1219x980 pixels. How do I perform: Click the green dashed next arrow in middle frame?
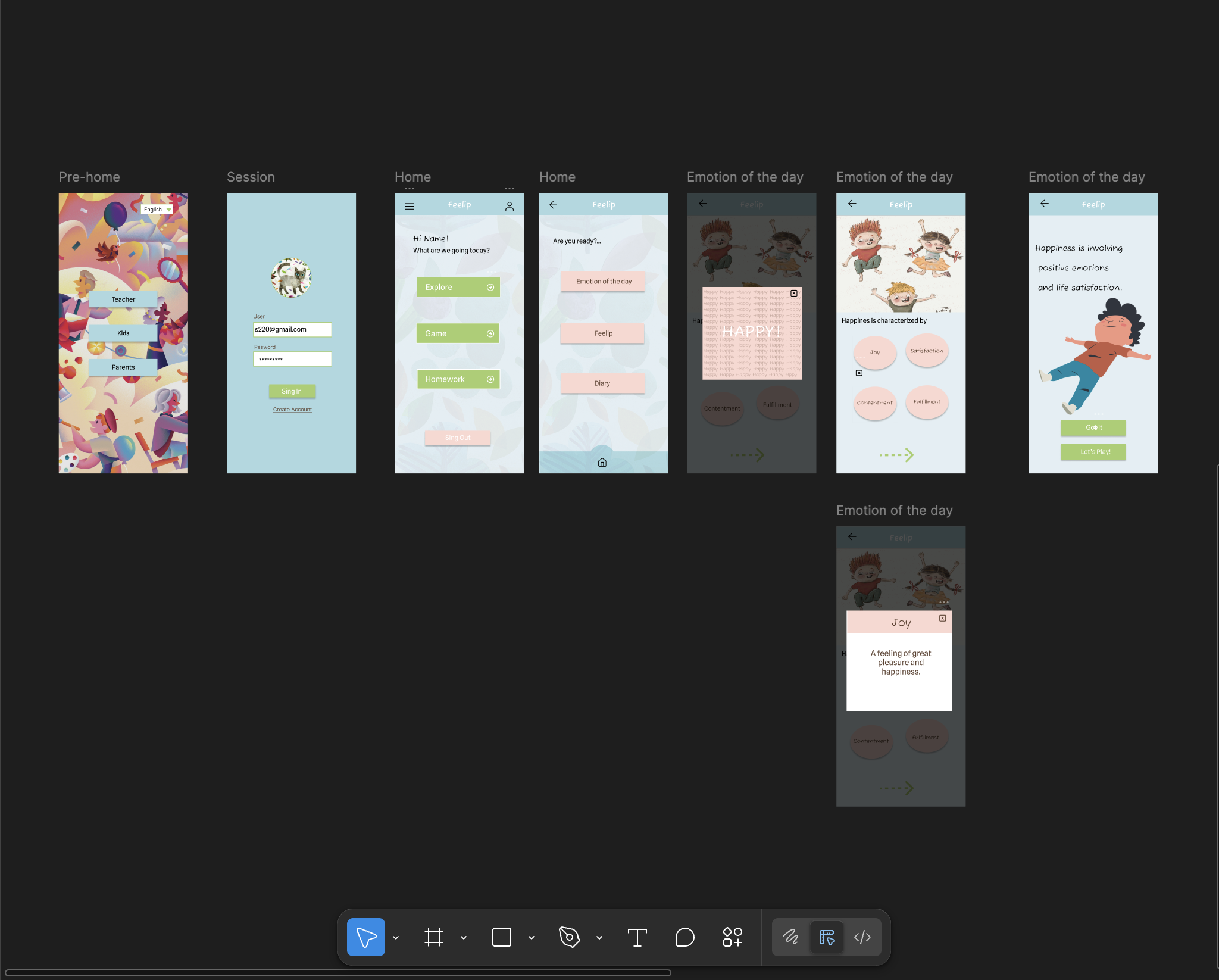click(897, 455)
